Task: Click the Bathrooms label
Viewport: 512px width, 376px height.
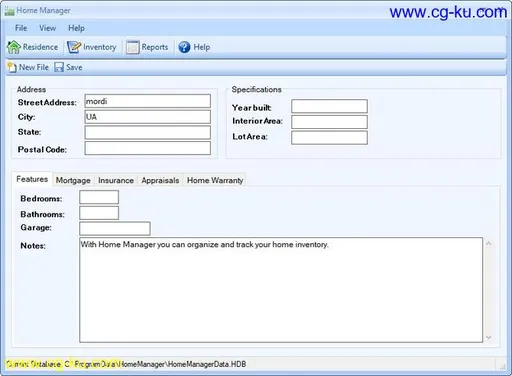Action: (43, 214)
